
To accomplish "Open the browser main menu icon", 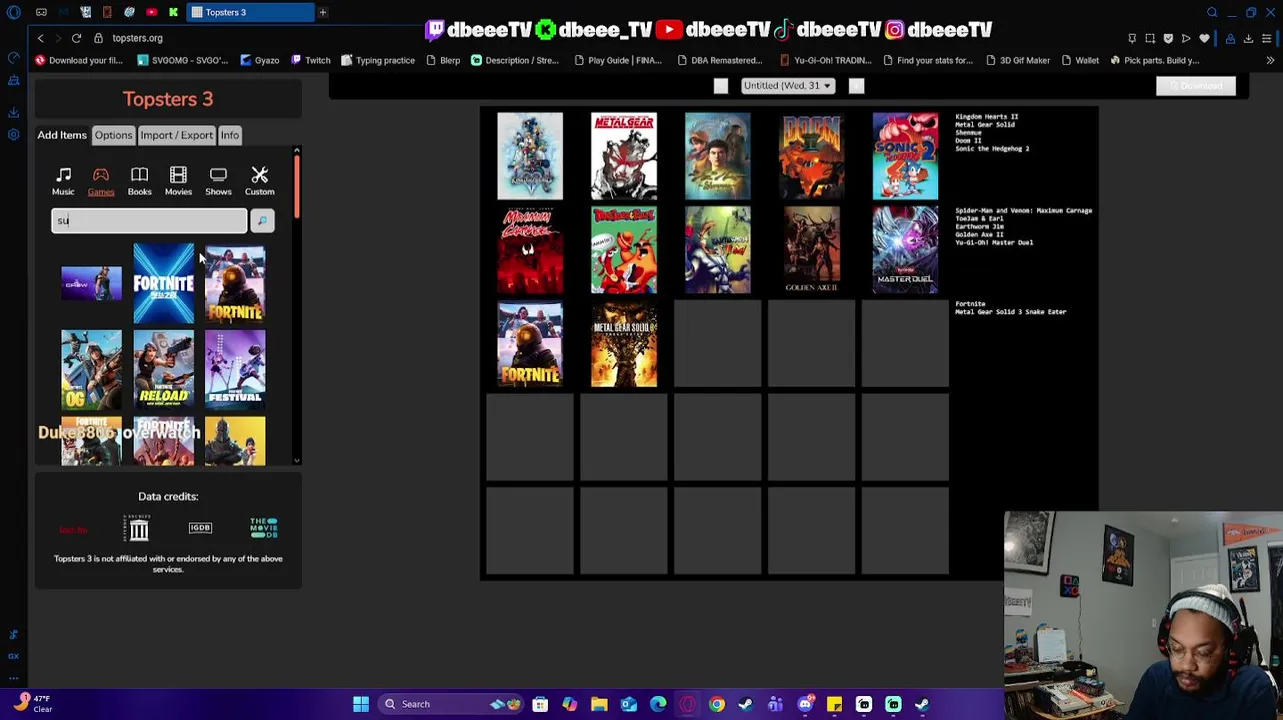I will (1267, 38).
